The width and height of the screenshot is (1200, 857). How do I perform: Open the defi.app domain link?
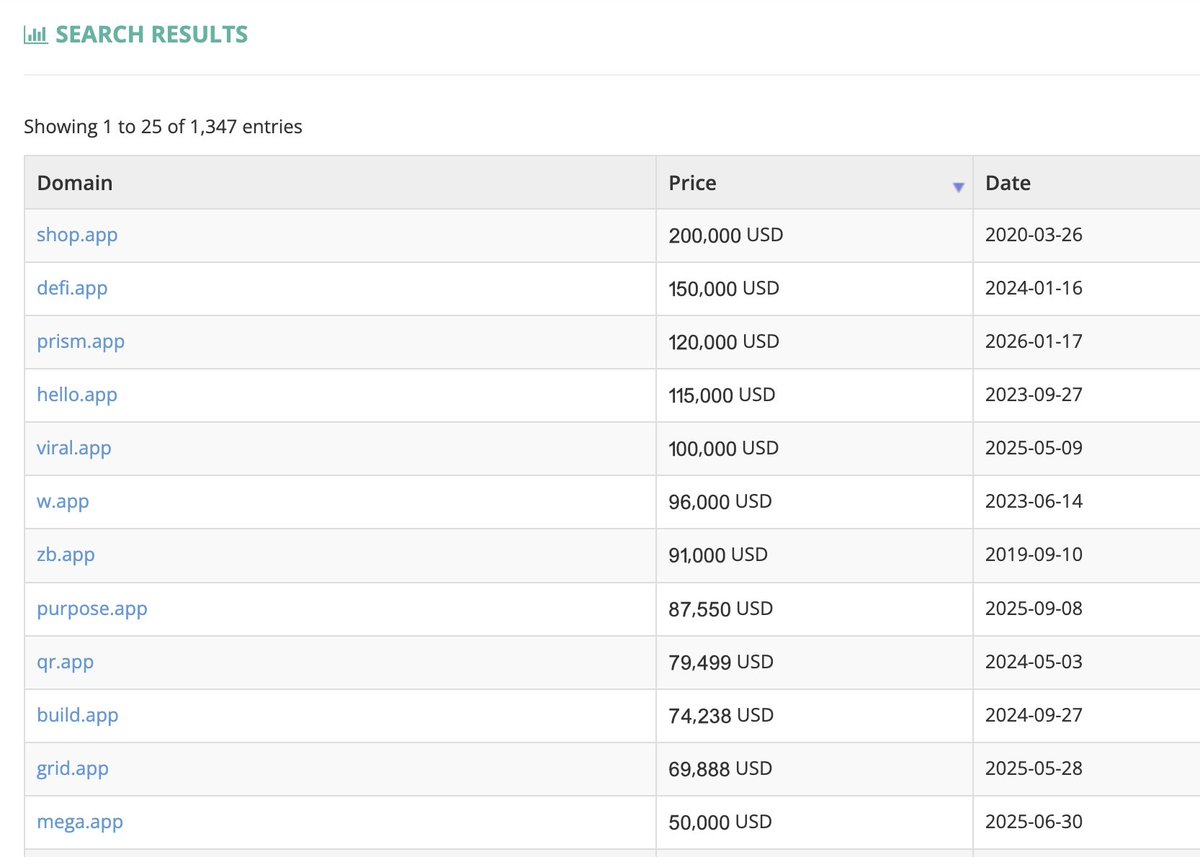pos(72,288)
